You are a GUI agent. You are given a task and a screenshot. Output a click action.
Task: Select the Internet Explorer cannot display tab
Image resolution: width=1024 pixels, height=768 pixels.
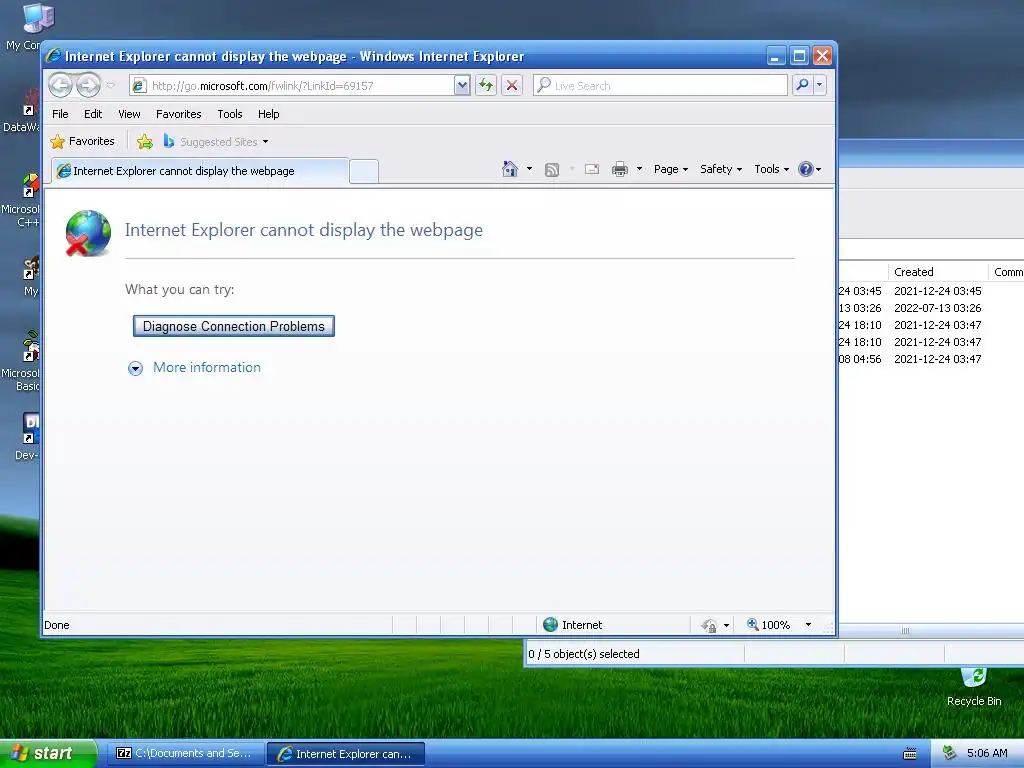pyautogui.click(x=200, y=171)
